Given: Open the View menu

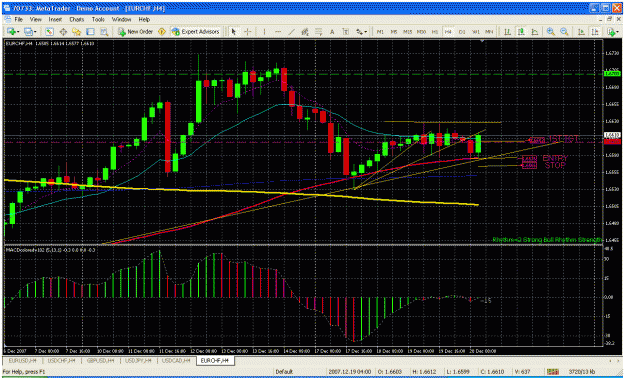Looking at the screenshot, I should click(x=35, y=19).
